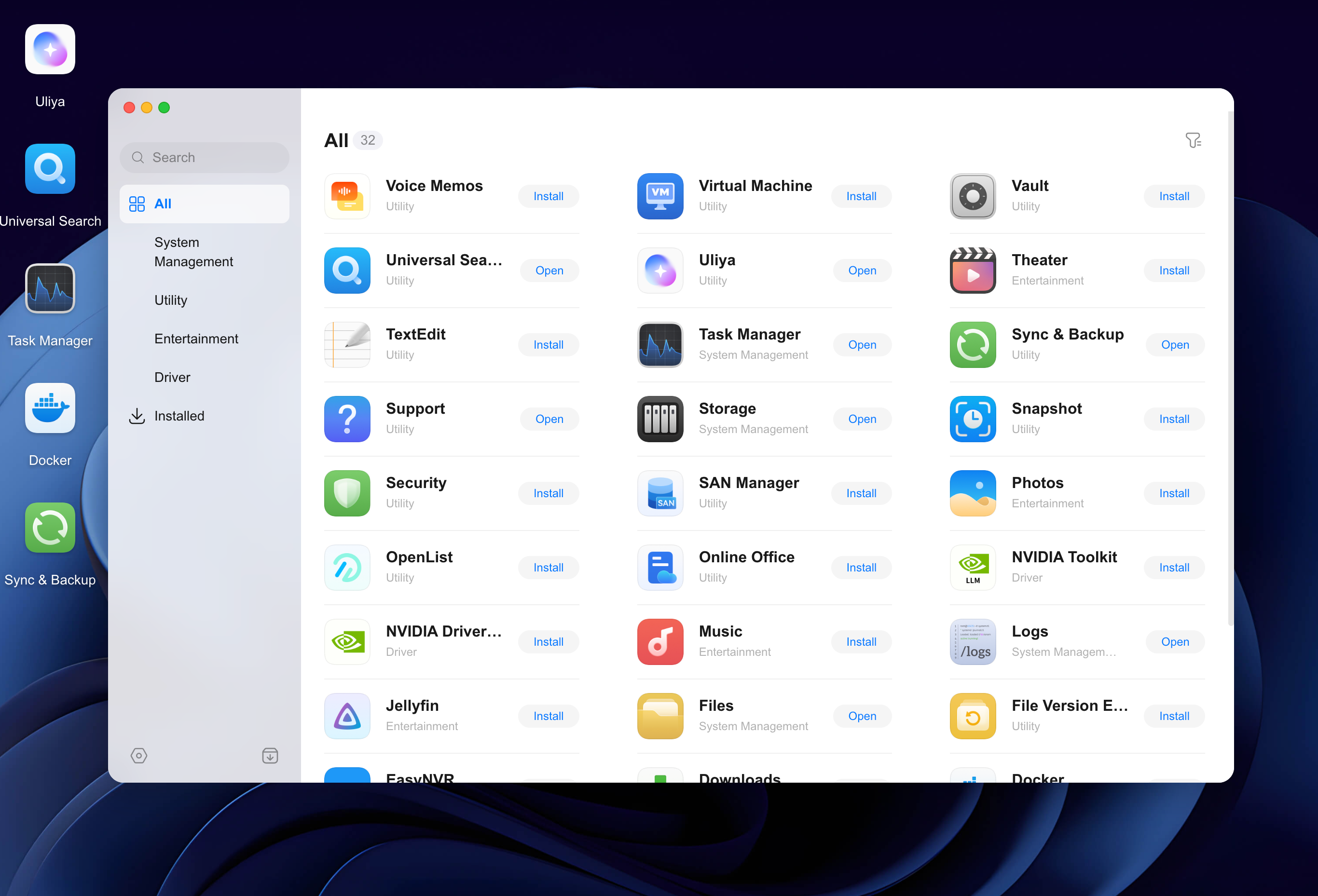Install Virtual Machine

point(861,196)
